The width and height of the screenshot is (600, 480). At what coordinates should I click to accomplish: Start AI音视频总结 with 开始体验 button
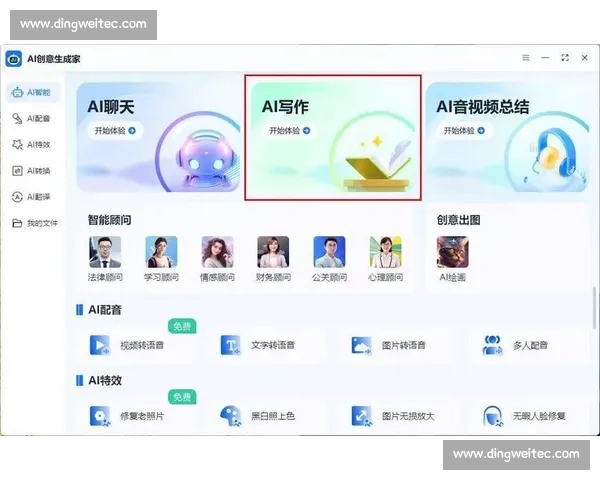point(464,131)
